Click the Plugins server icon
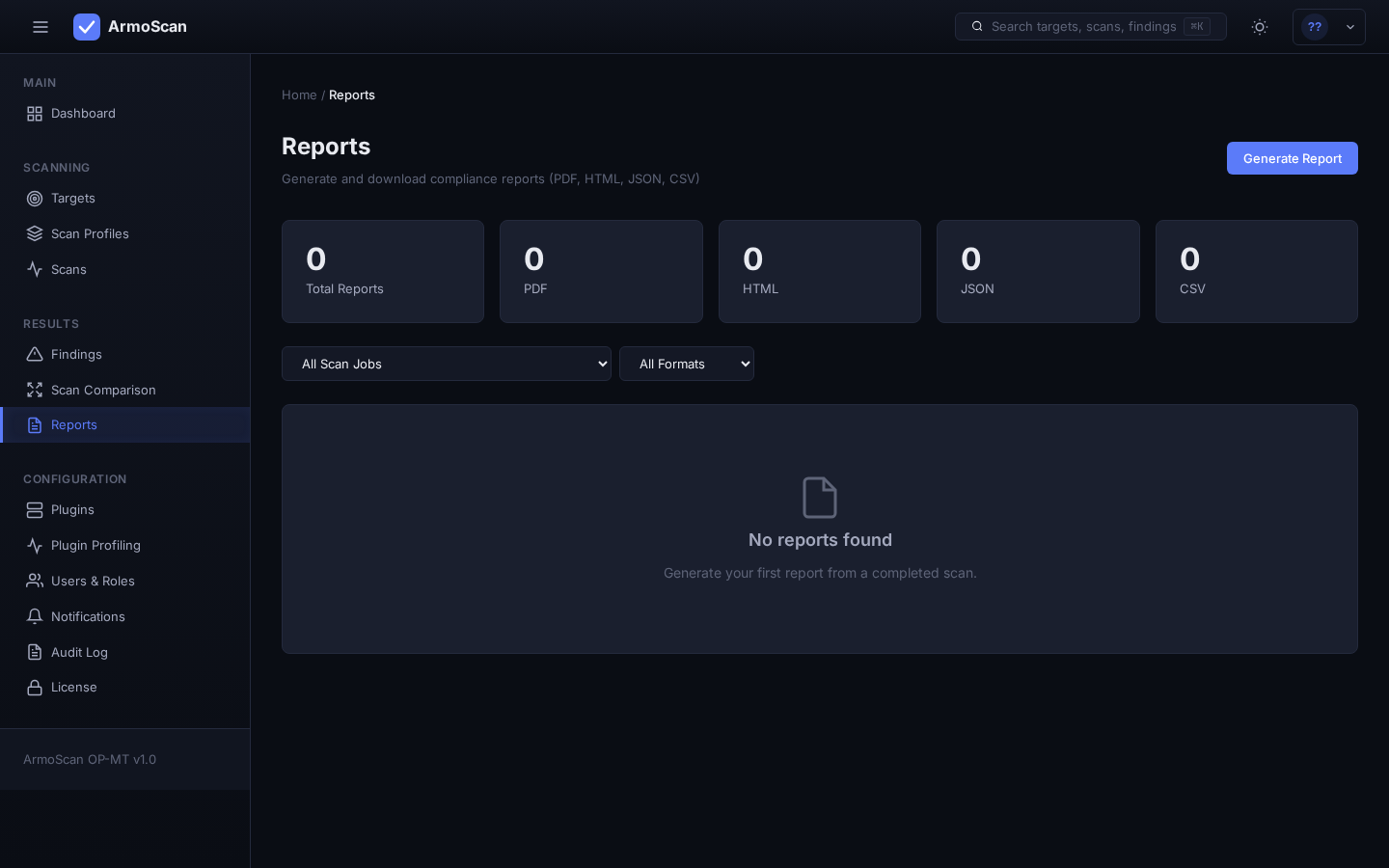 click(x=35, y=510)
